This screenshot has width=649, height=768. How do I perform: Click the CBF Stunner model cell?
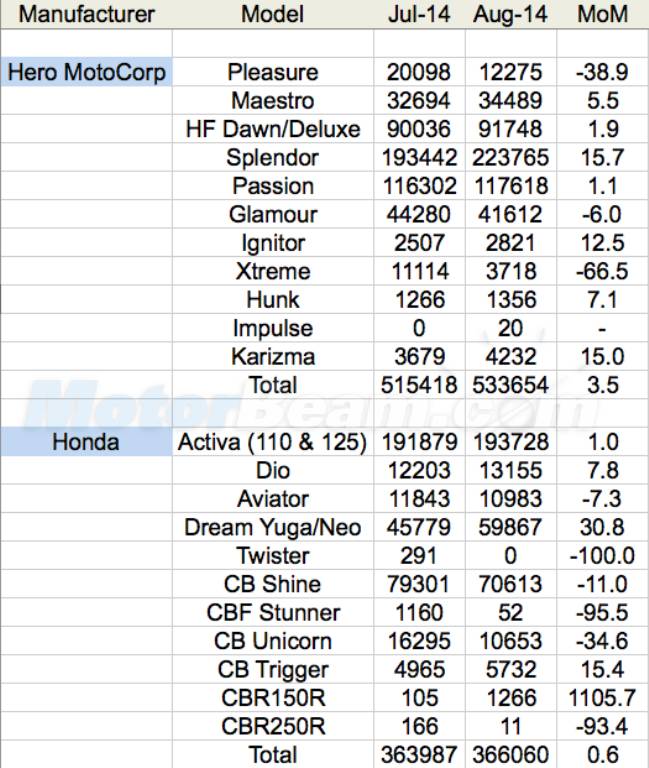click(272, 612)
